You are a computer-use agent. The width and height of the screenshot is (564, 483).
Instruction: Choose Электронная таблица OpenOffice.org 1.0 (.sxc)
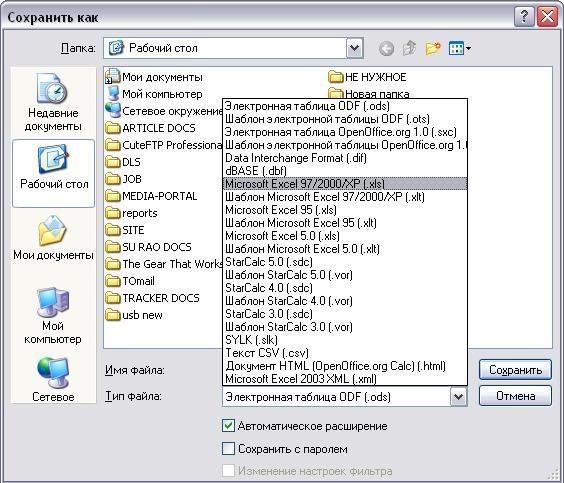click(345, 132)
